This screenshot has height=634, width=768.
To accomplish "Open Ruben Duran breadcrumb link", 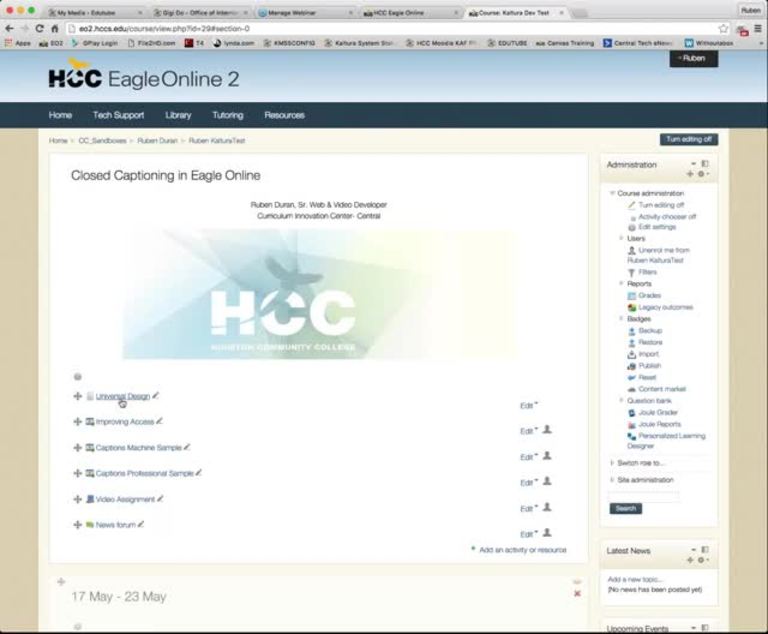I will point(157,141).
